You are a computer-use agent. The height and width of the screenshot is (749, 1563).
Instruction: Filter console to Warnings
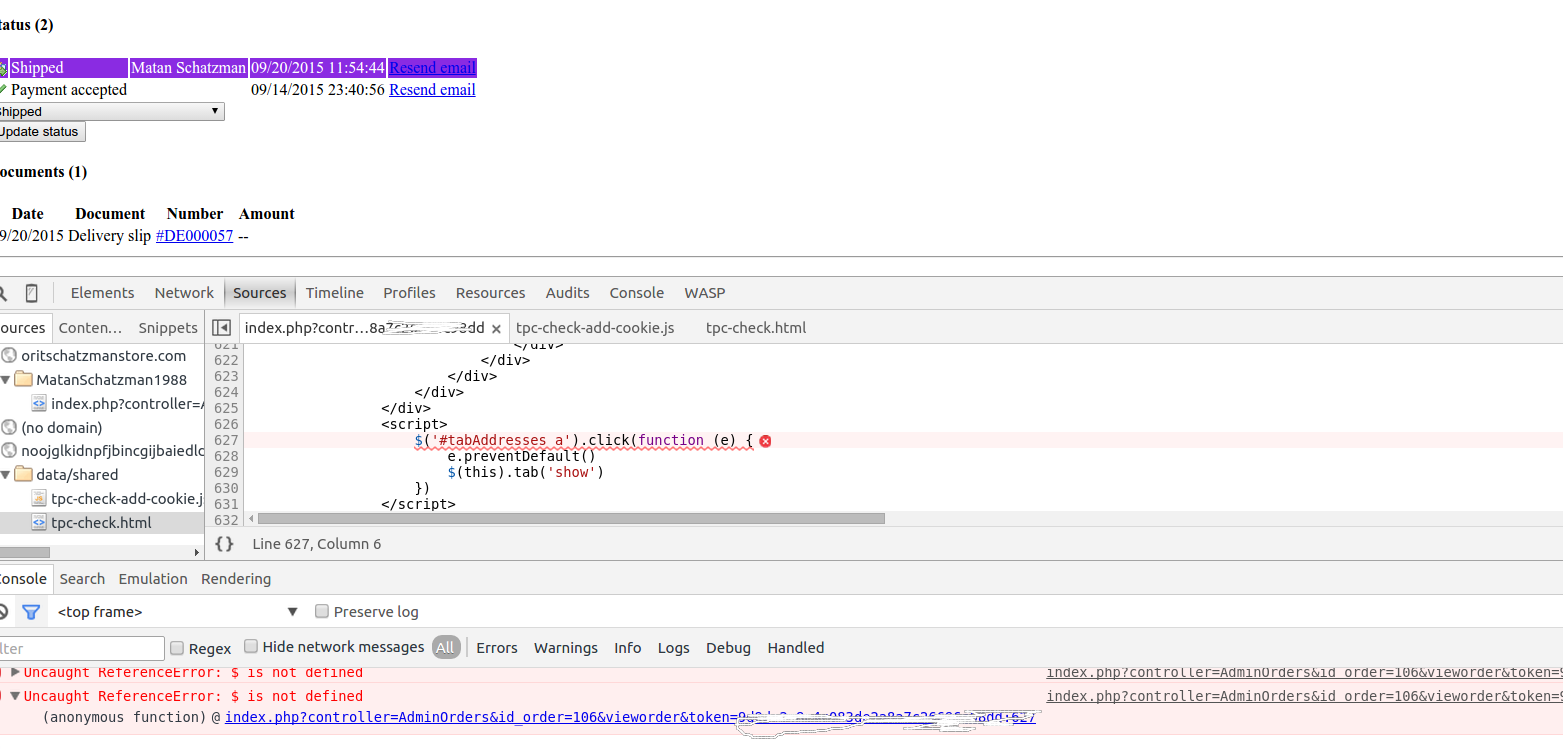[566, 648]
